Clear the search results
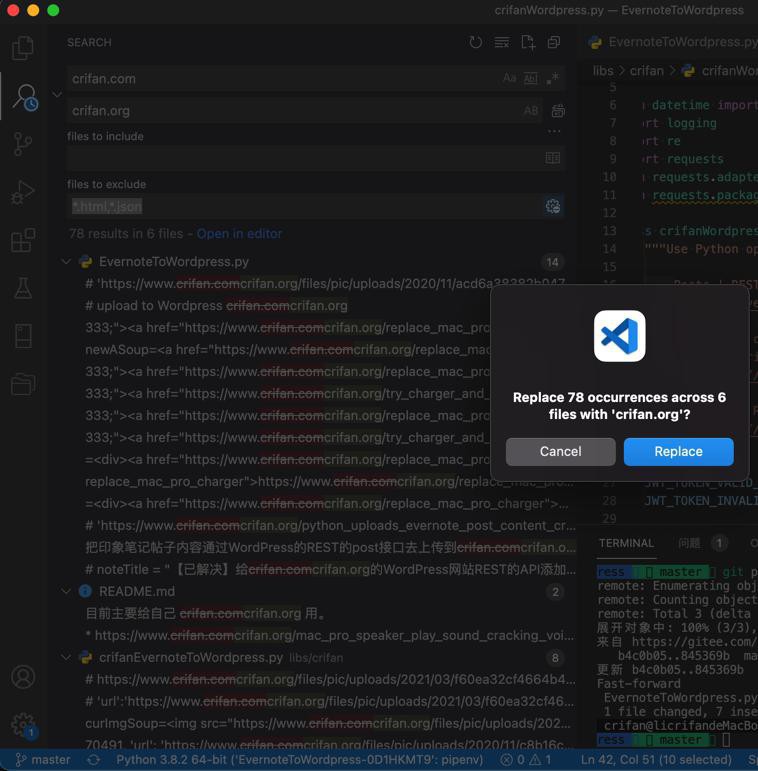 pyautogui.click(x=501, y=42)
